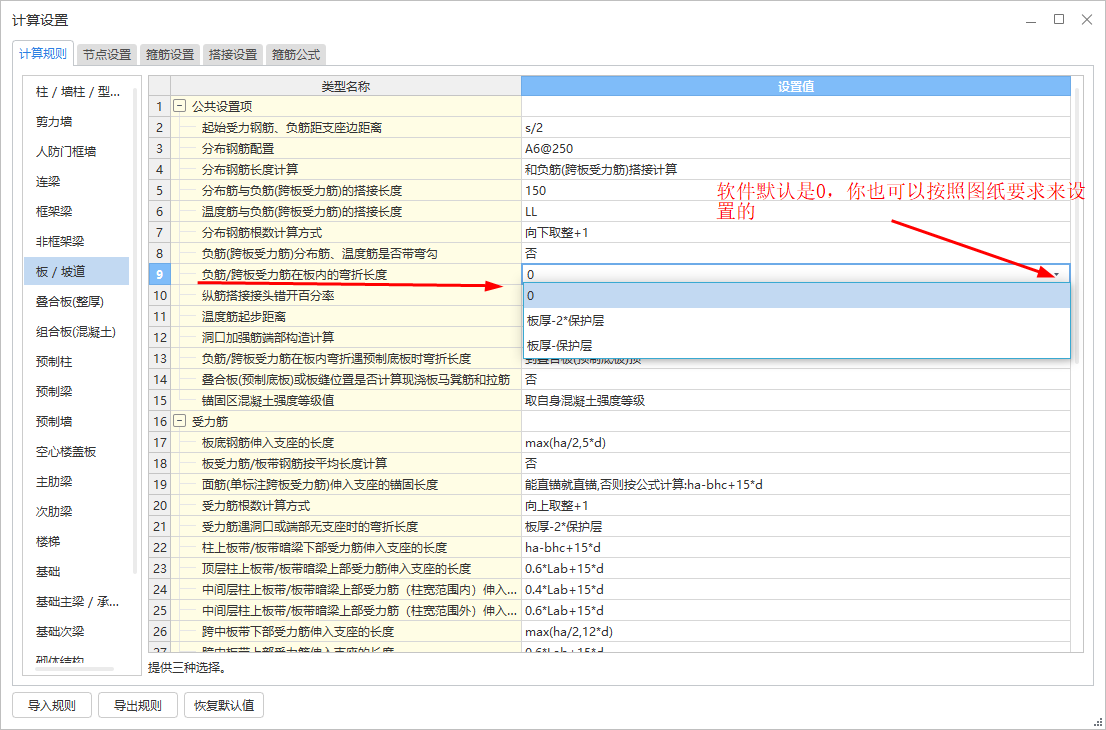Click the 向上取整+1 value cell
The image size is (1106, 730).
coord(796,506)
